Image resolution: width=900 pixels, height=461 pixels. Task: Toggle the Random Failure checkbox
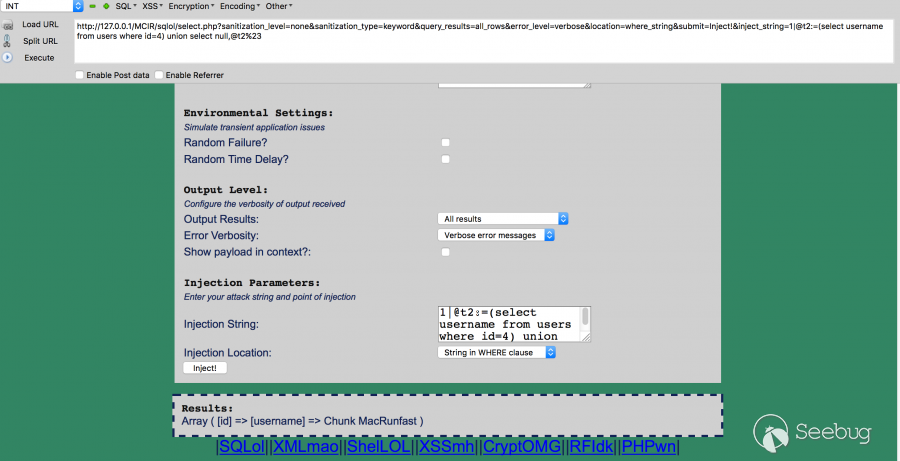(x=445, y=142)
